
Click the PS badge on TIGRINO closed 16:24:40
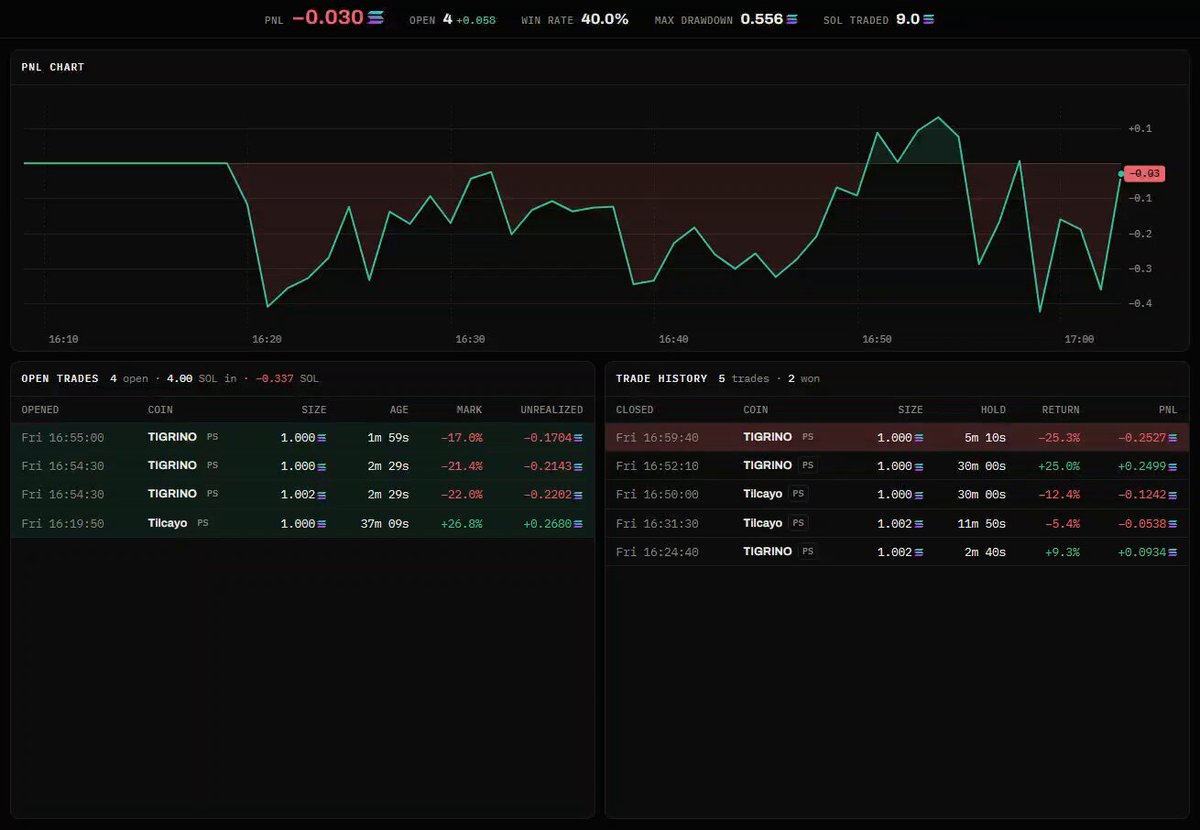click(x=808, y=551)
